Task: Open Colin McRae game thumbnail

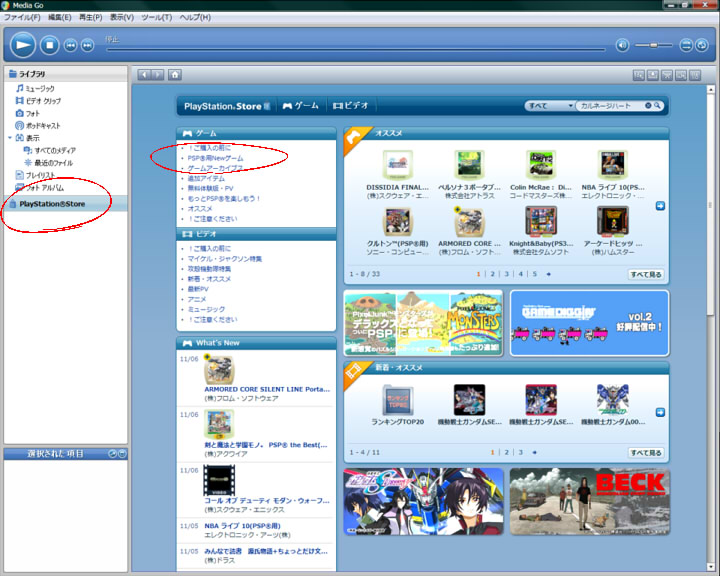Action: [x=540, y=164]
